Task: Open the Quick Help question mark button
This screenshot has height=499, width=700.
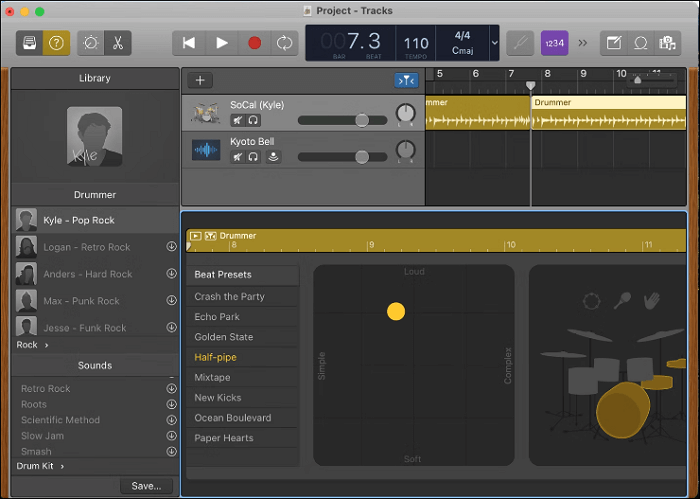Action: [56, 43]
